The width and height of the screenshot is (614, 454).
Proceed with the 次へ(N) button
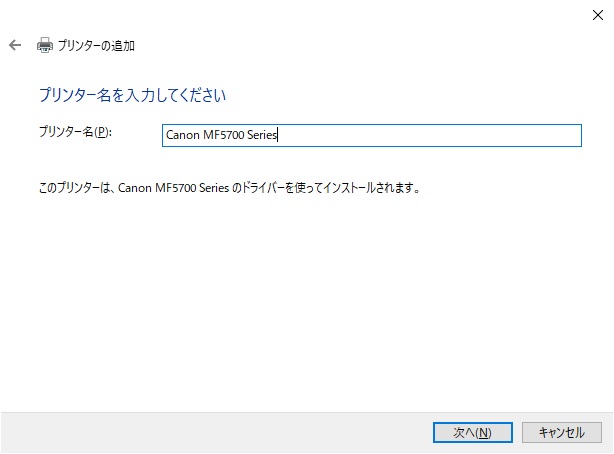pyautogui.click(x=473, y=432)
